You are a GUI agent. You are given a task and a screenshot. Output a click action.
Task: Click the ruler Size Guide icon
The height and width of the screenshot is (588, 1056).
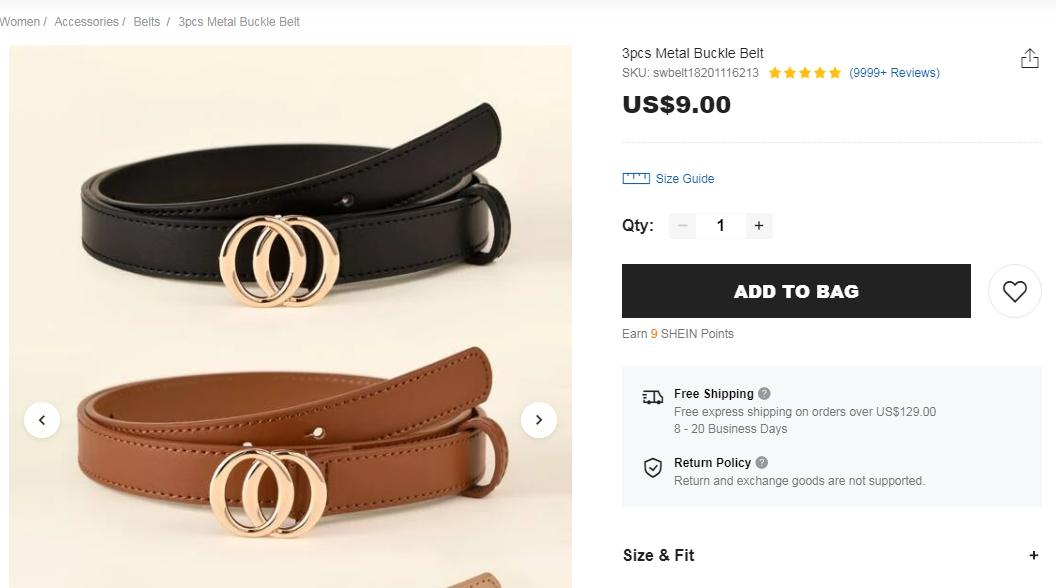[636, 179]
